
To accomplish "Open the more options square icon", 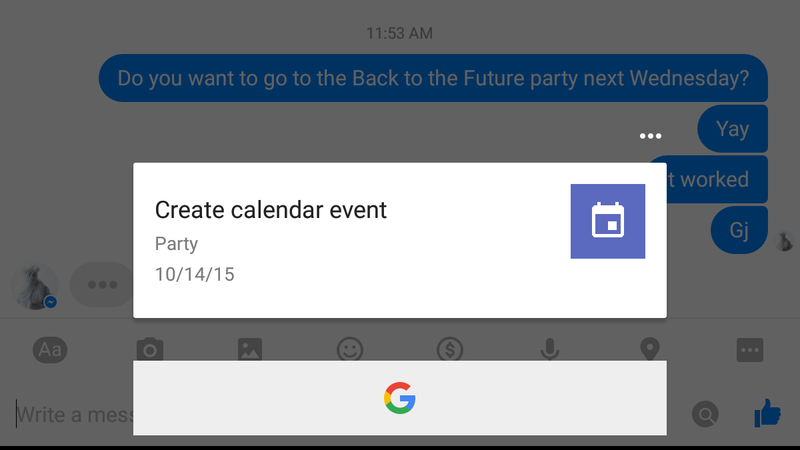I will click(750, 350).
